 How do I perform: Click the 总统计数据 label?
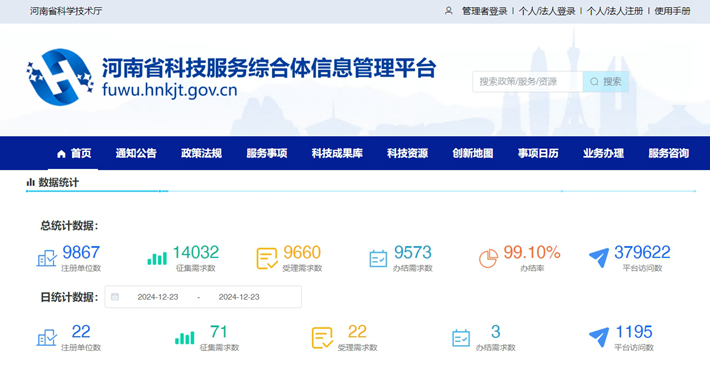pos(70,226)
